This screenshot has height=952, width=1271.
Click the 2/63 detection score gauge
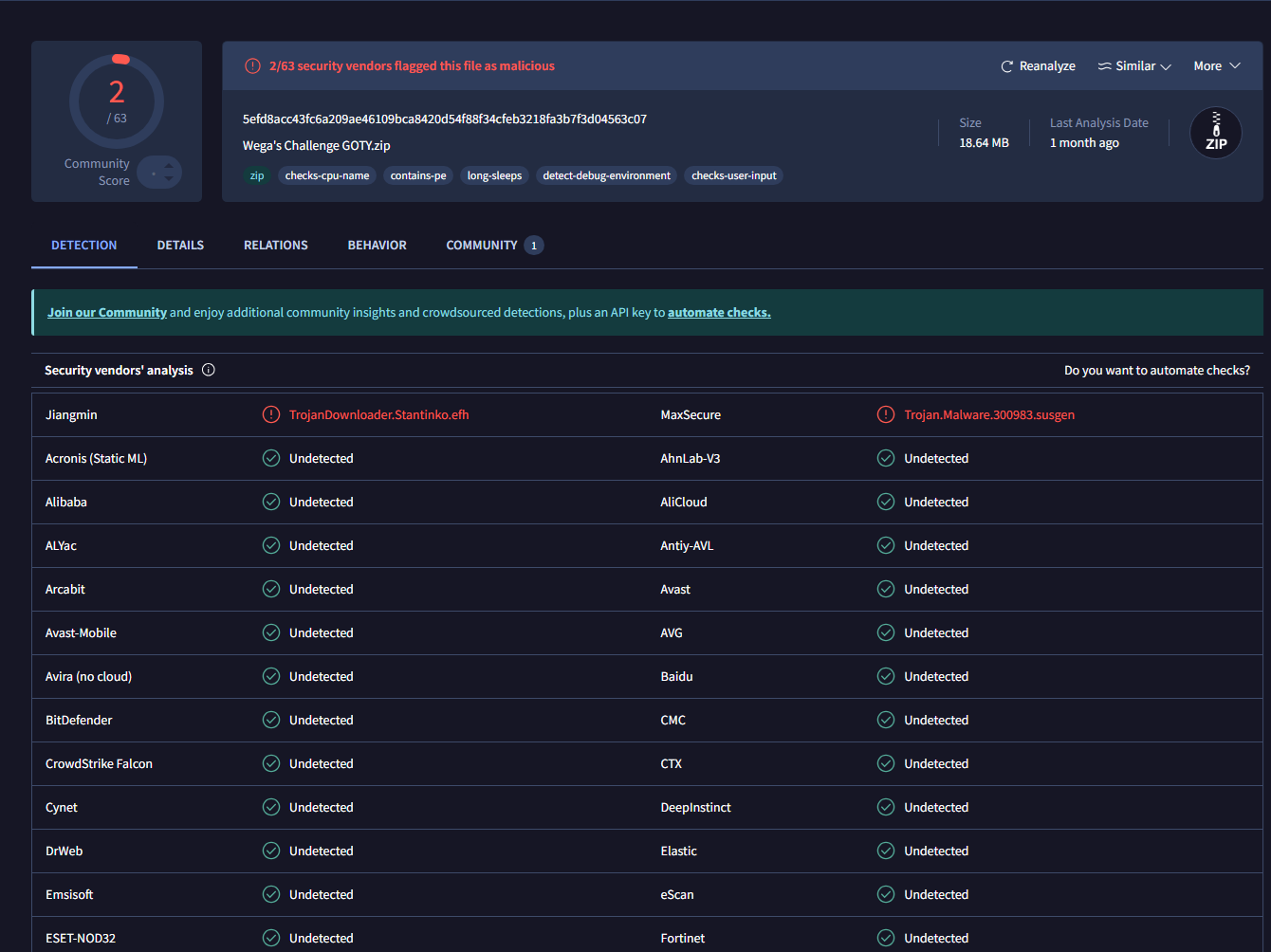[x=117, y=101]
